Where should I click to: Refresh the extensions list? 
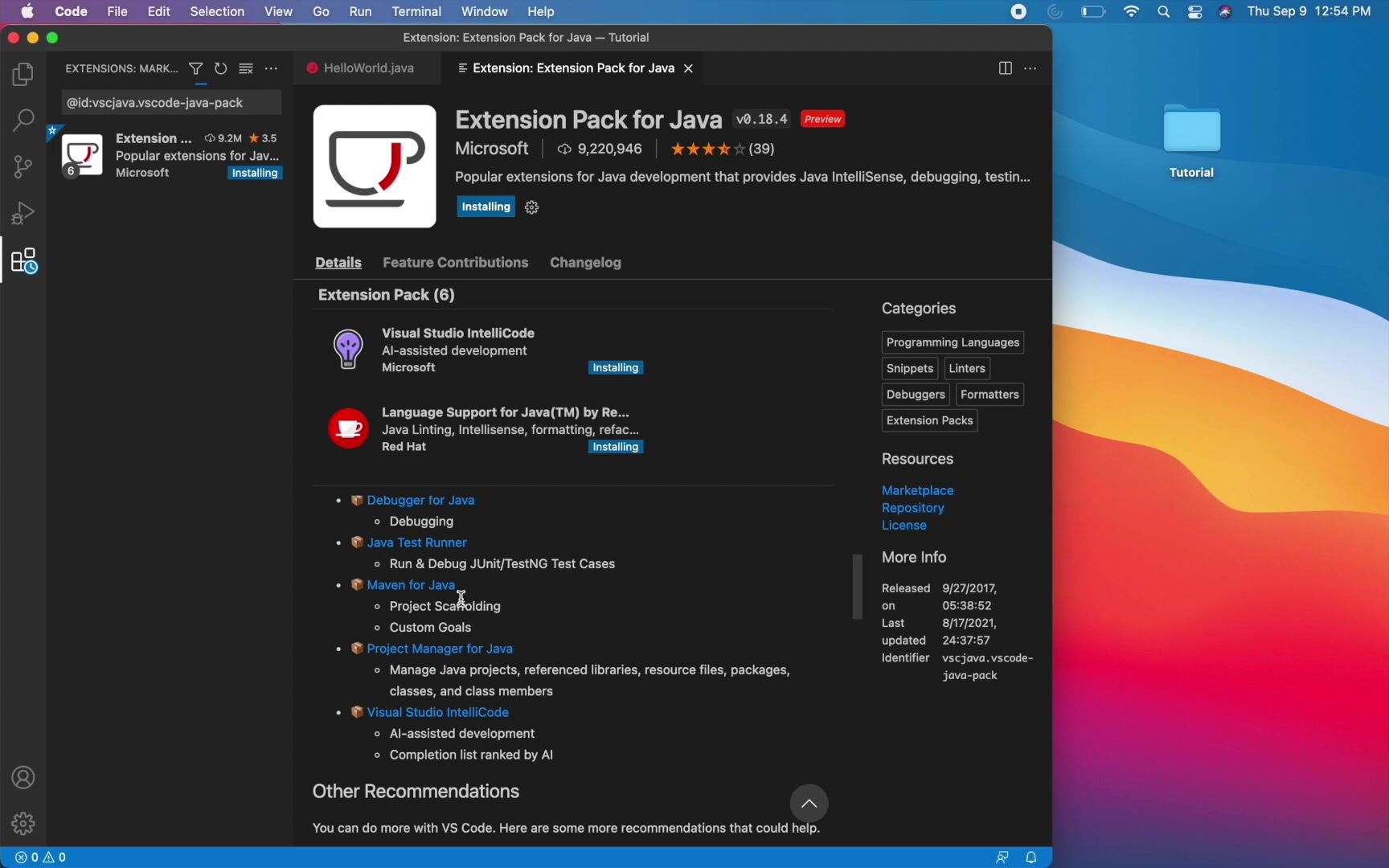[x=220, y=68]
